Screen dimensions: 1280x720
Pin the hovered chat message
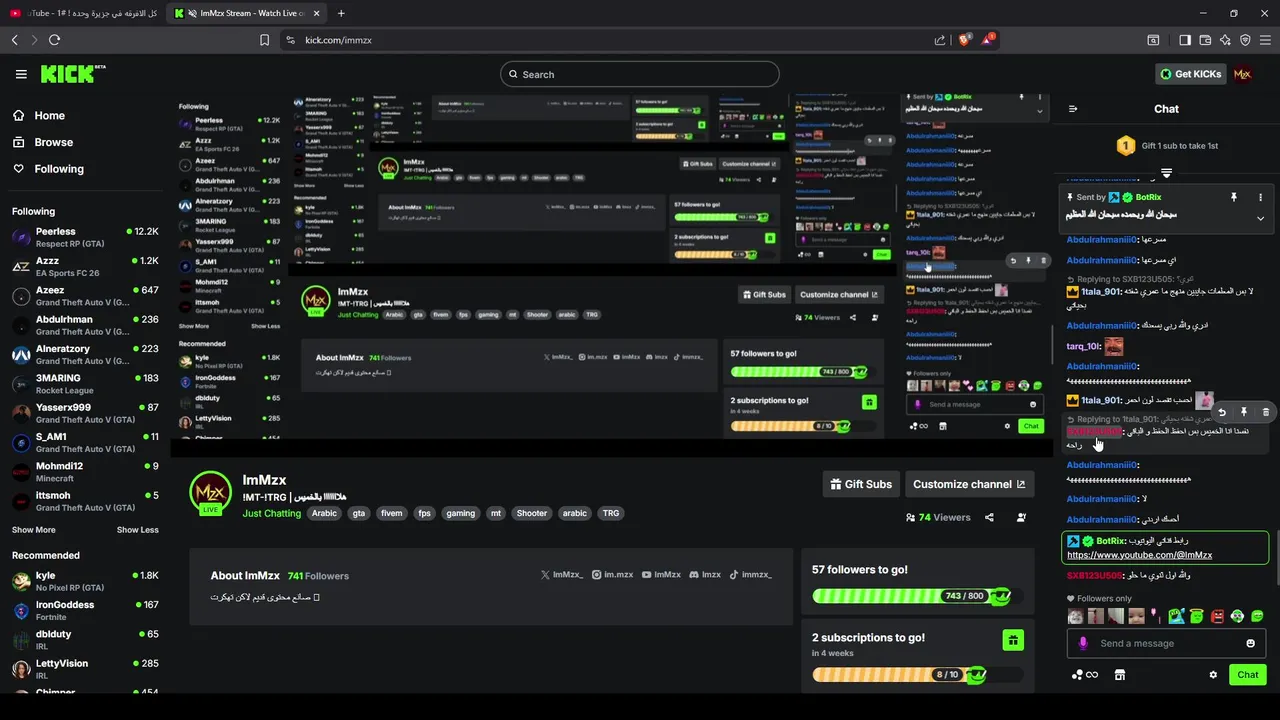pos(1244,412)
